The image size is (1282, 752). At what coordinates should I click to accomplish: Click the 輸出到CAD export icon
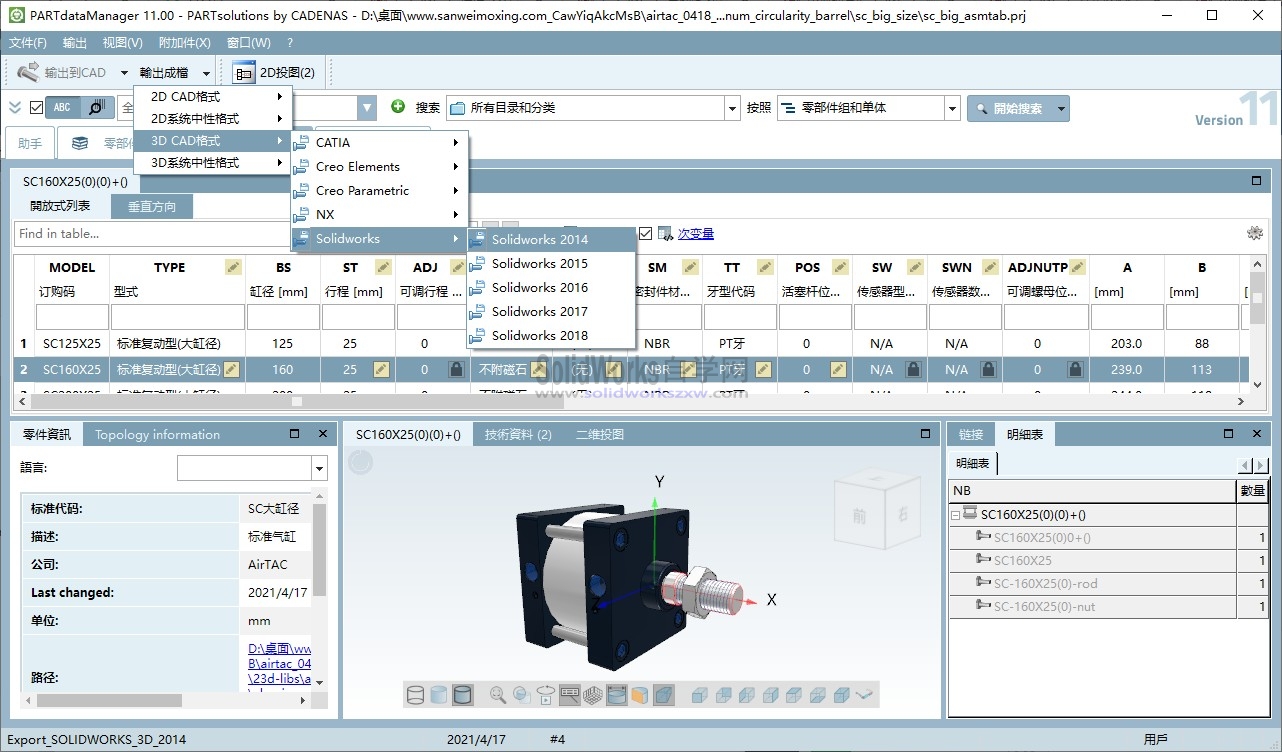(x=27, y=71)
